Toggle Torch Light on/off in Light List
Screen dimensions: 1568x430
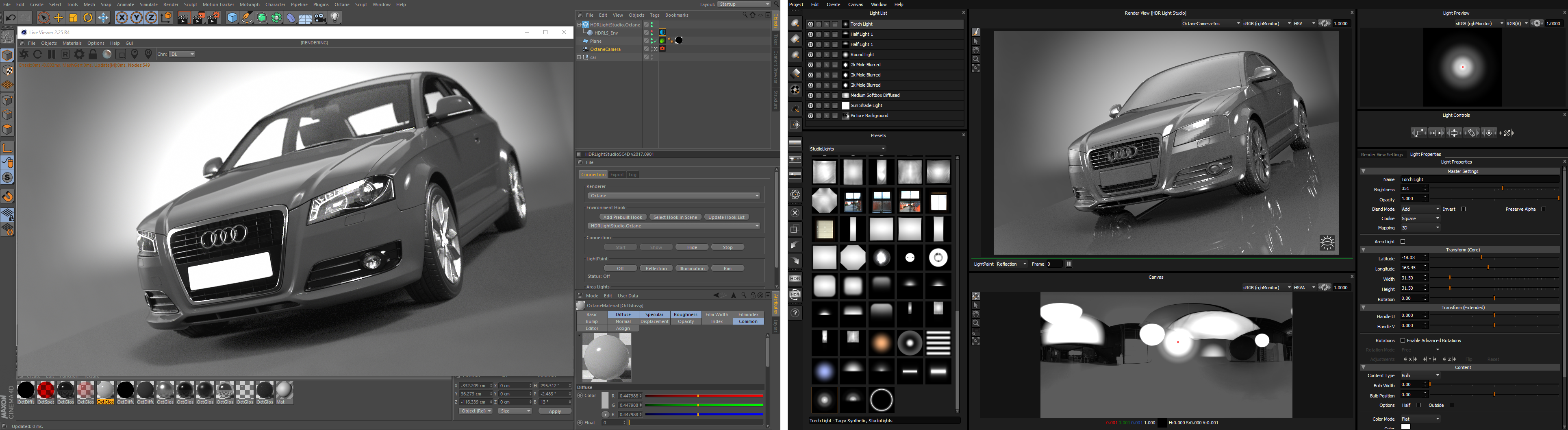click(810, 24)
